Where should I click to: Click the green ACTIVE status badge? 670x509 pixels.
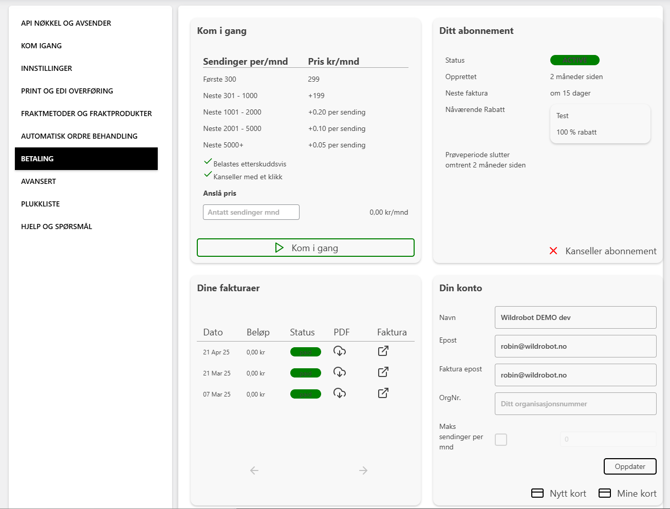point(575,60)
